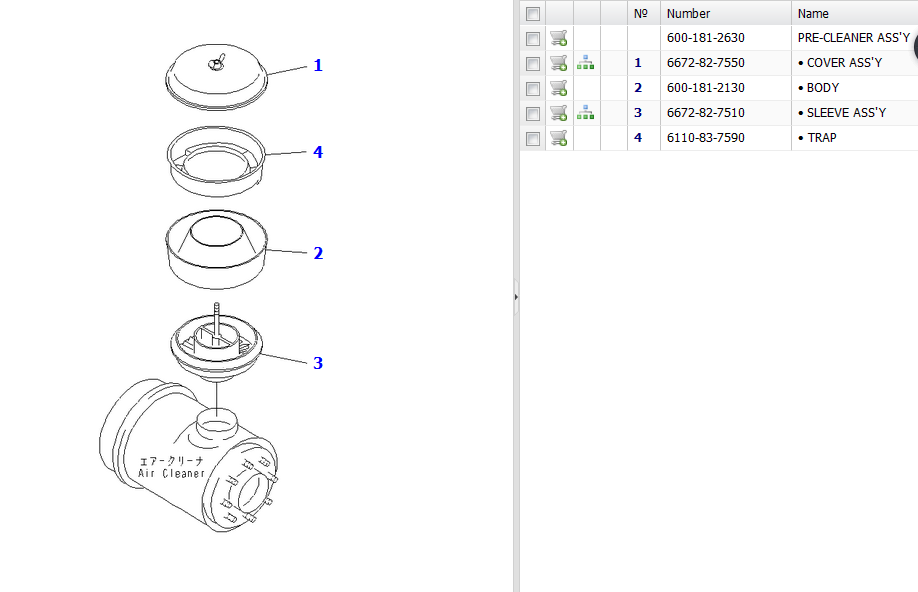Add PRE-CLEANER ASS'Y to cart
This screenshot has width=918, height=592.
pyautogui.click(x=559, y=38)
